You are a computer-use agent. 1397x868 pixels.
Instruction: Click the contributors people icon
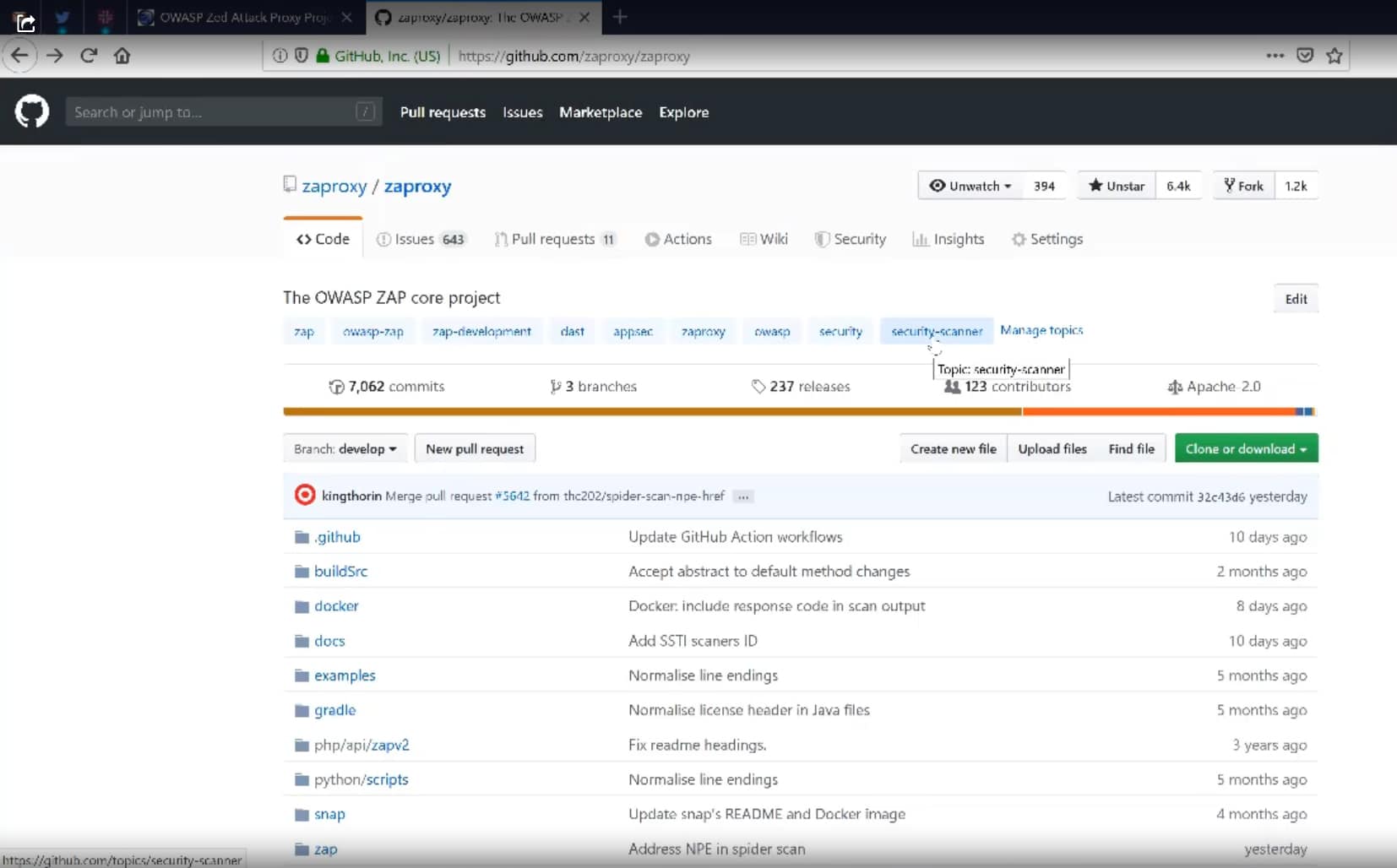point(952,387)
